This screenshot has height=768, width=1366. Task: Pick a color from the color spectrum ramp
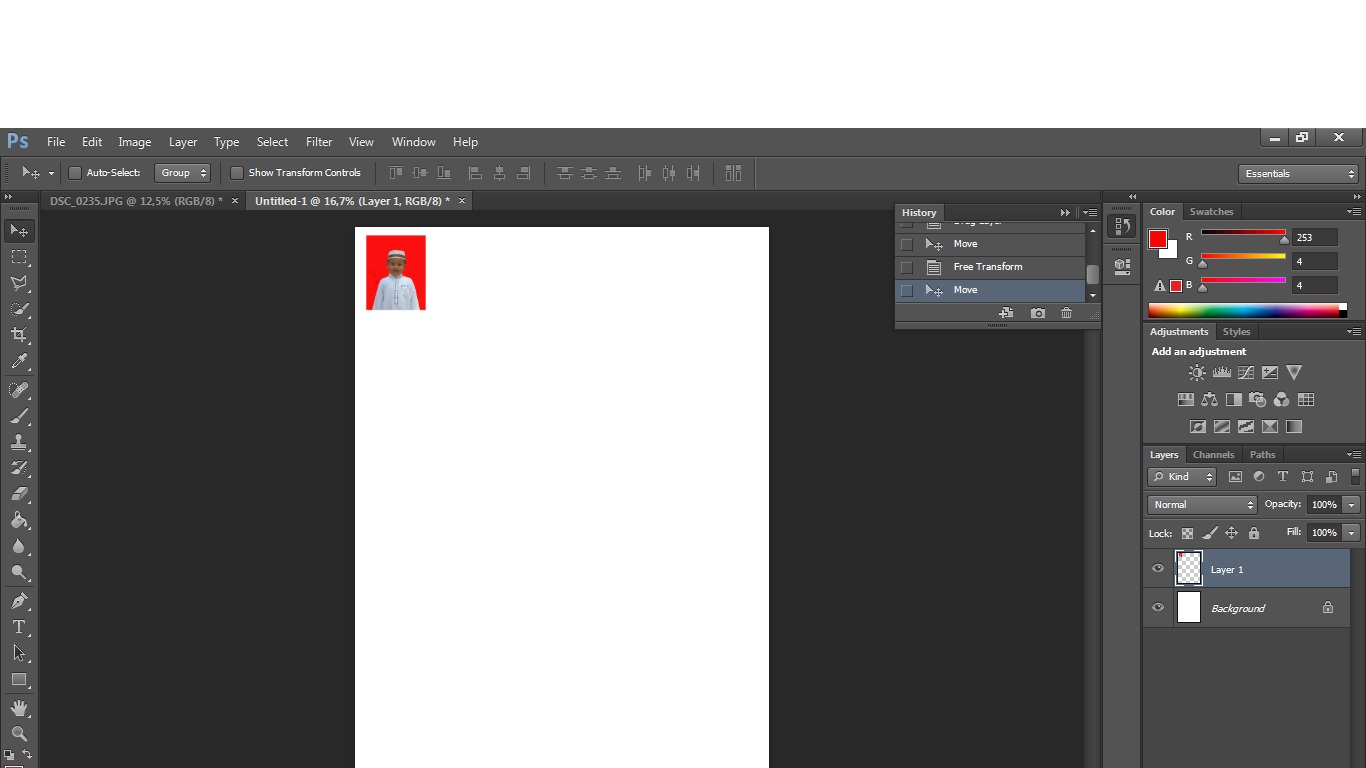[x=1247, y=310]
